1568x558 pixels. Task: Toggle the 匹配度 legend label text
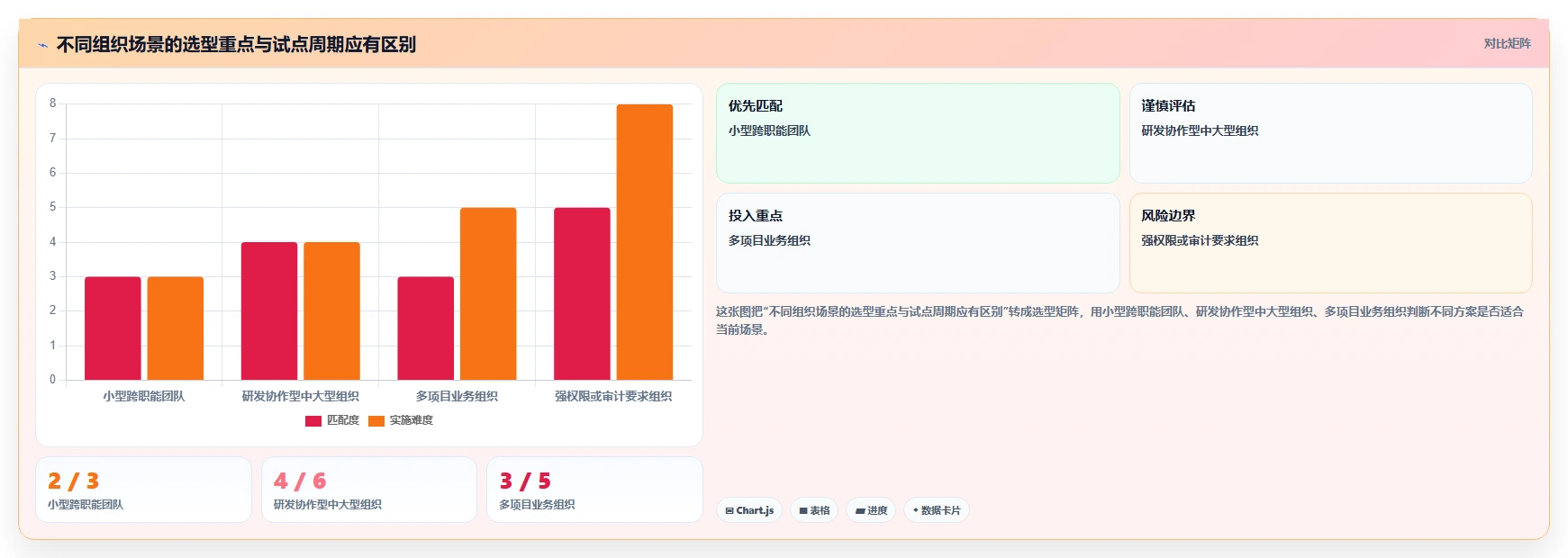click(342, 420)
